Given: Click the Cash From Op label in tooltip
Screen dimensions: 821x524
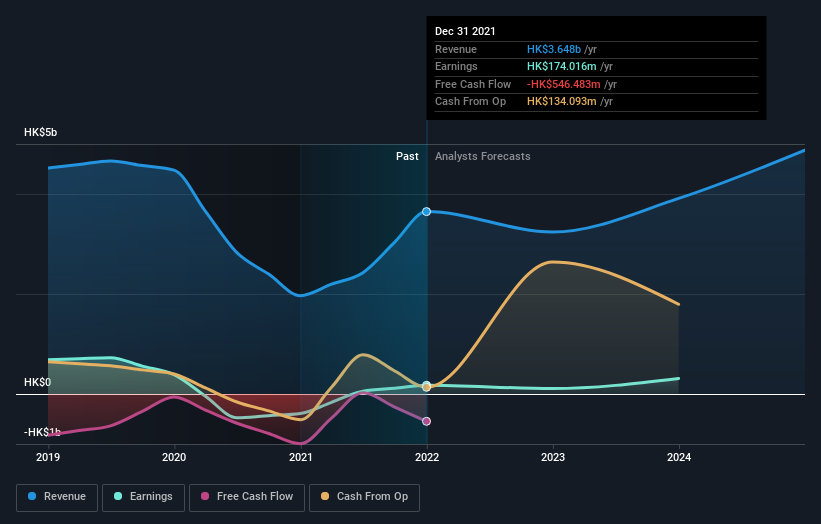Looking at the screenshot, I should tap(470, 102).
